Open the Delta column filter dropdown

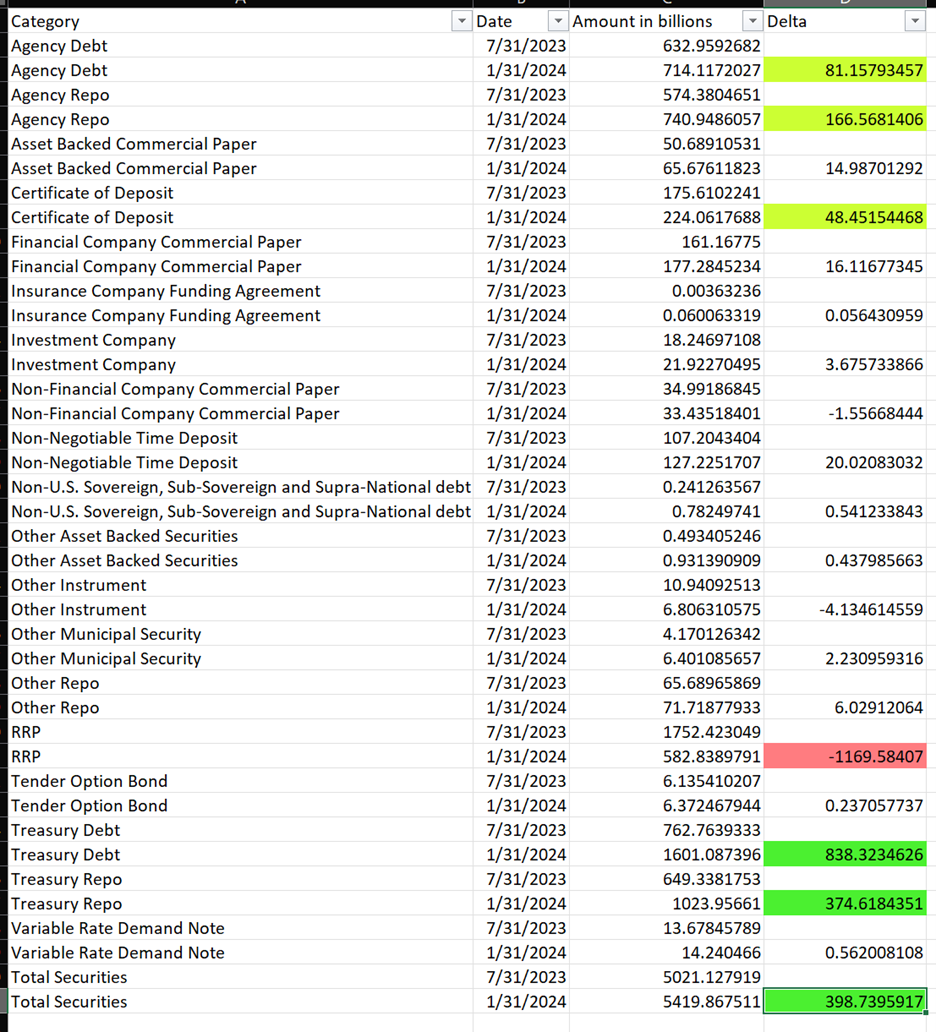click(915, 21)
